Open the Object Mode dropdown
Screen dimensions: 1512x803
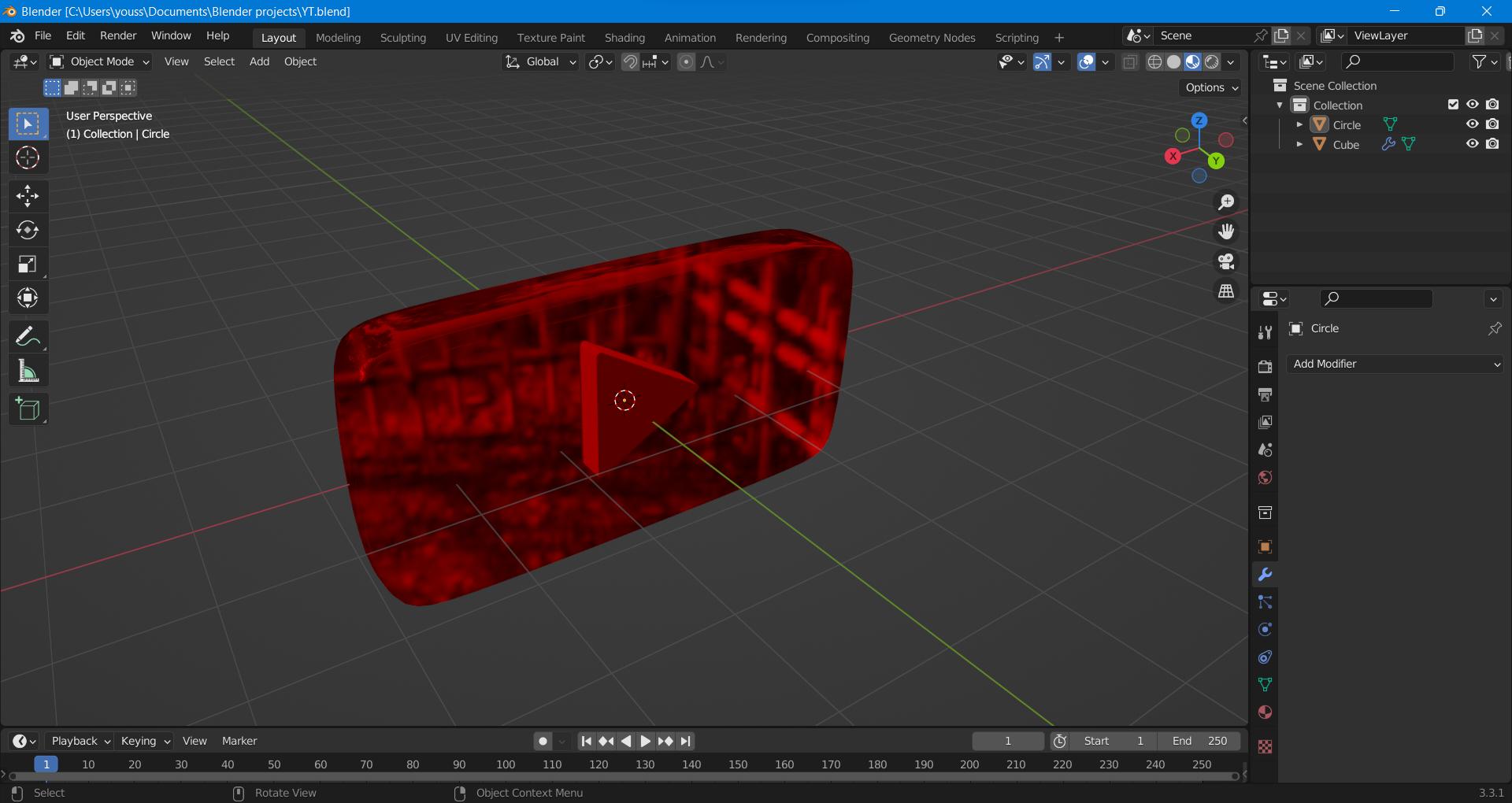99,61
